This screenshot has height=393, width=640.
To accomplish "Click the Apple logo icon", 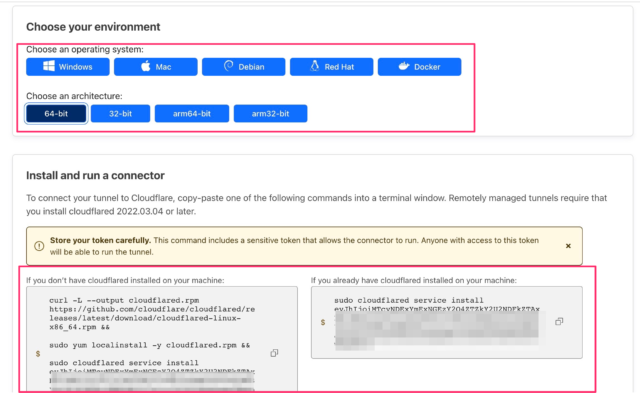I will click(146, 66).
